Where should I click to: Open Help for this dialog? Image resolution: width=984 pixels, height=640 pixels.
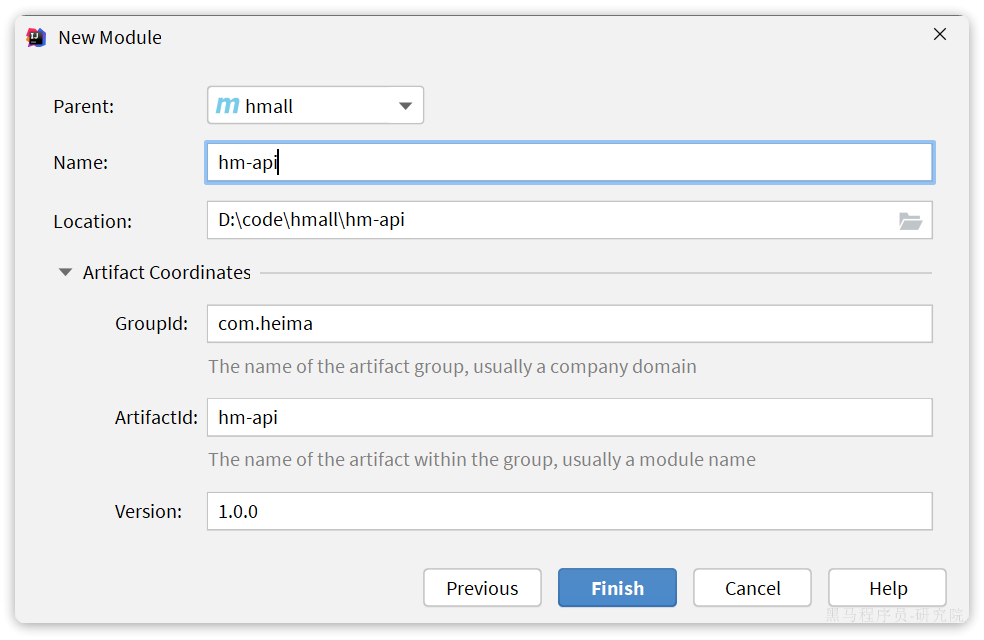point(887,588)
